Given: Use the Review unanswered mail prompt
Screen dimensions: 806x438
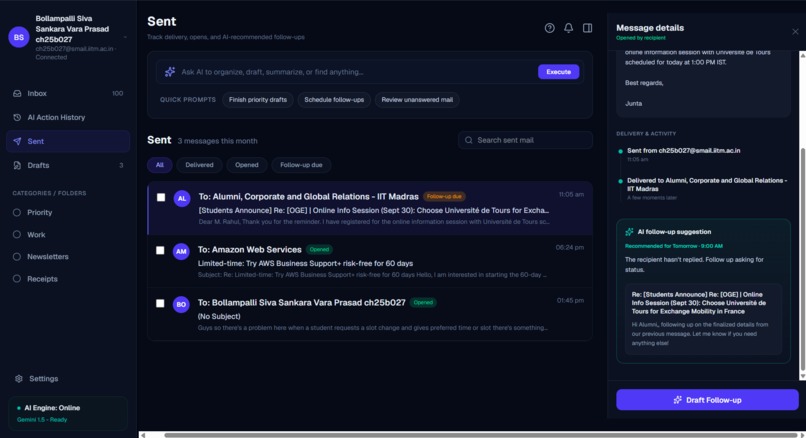Looking at the screenshot, I should [x=417, y=100].
